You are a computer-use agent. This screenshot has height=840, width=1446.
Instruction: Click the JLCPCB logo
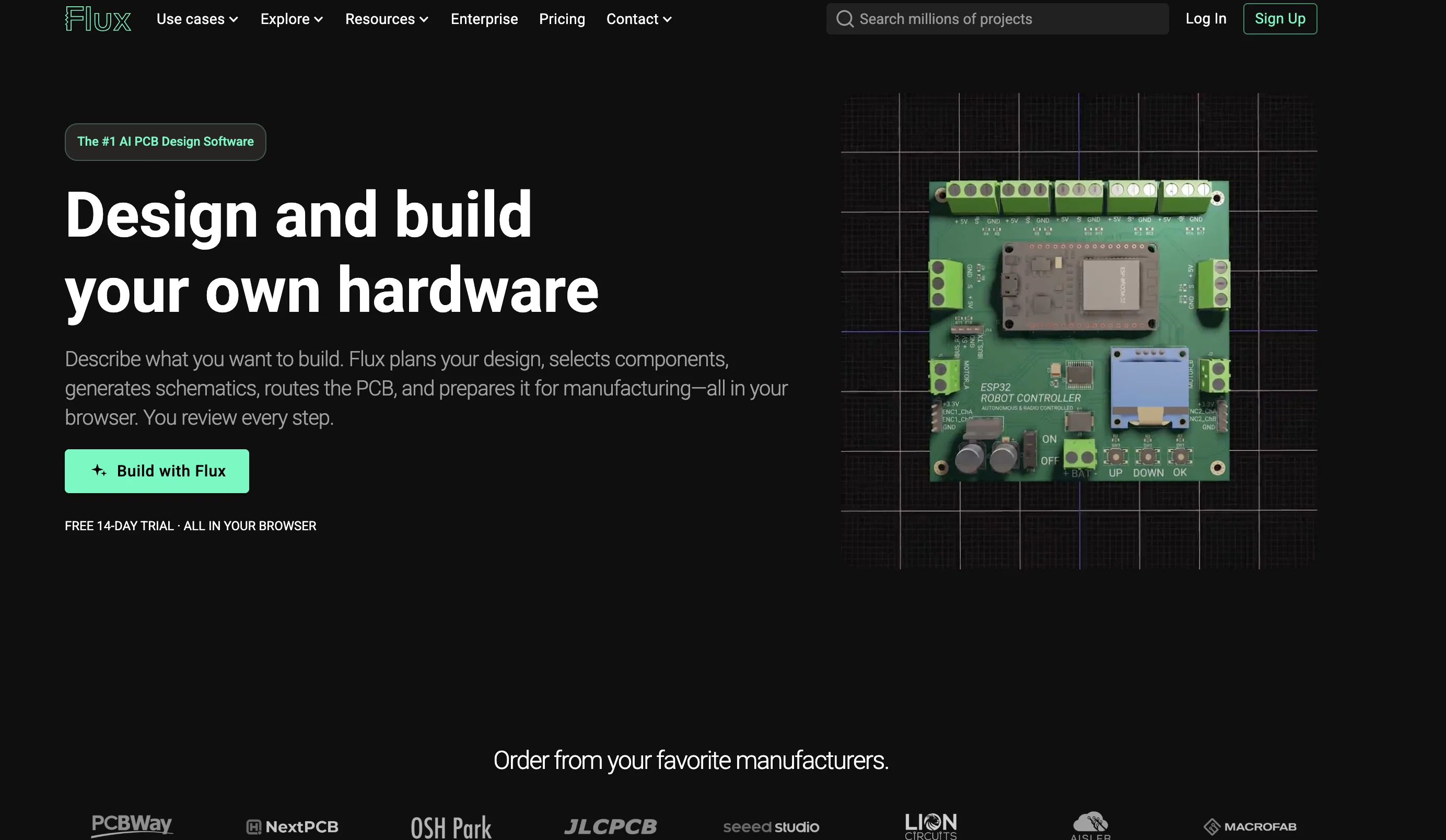click(x=611, y=827)
